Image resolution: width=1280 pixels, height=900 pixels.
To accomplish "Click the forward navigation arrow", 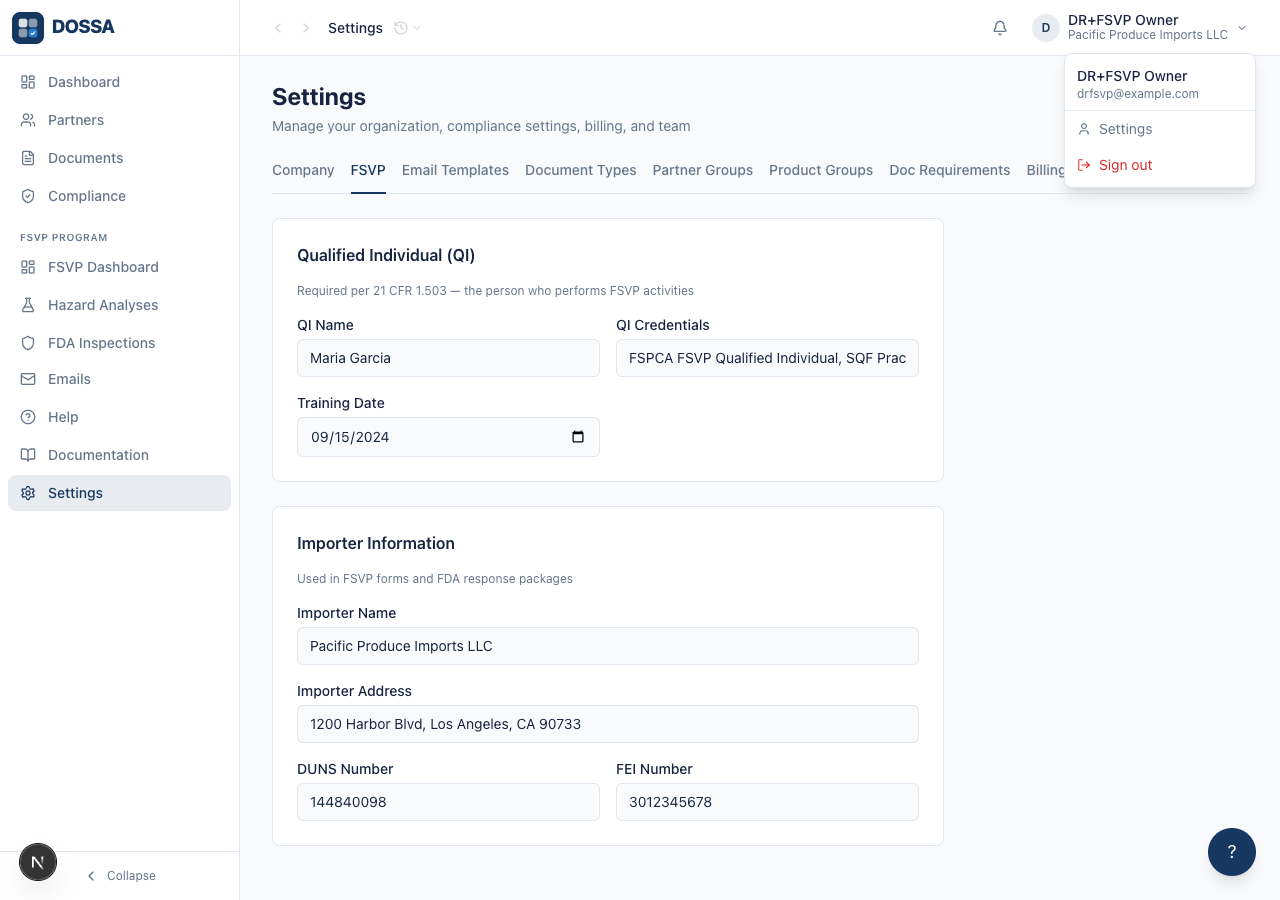I will pos(306,28).
